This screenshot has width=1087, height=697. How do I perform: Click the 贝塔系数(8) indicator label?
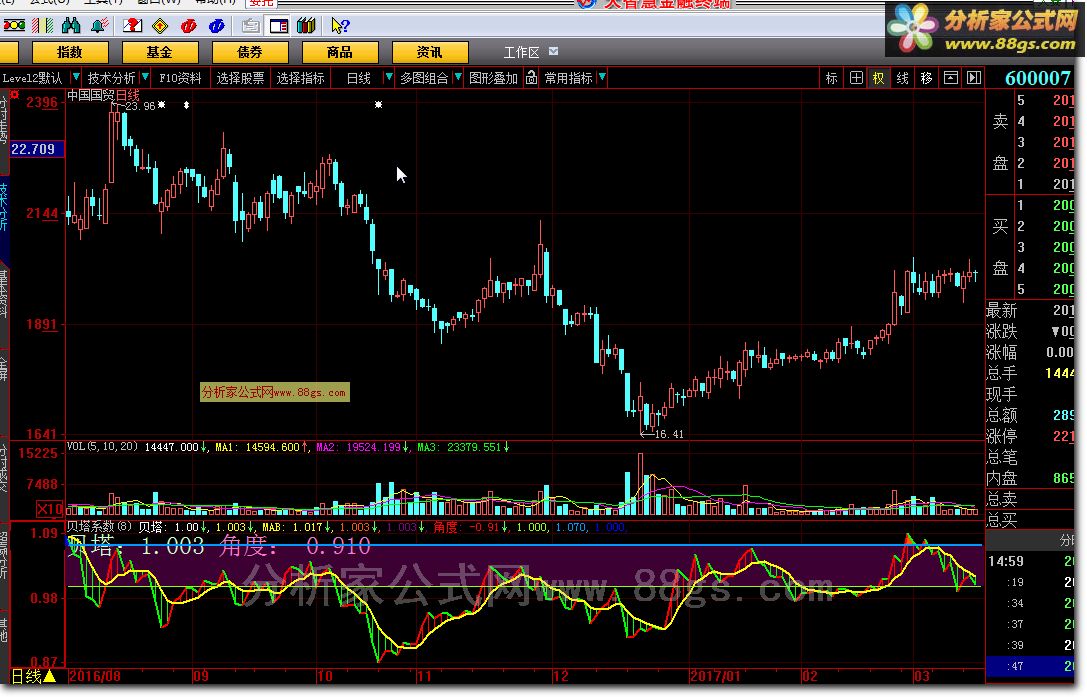tap(98, 527)
